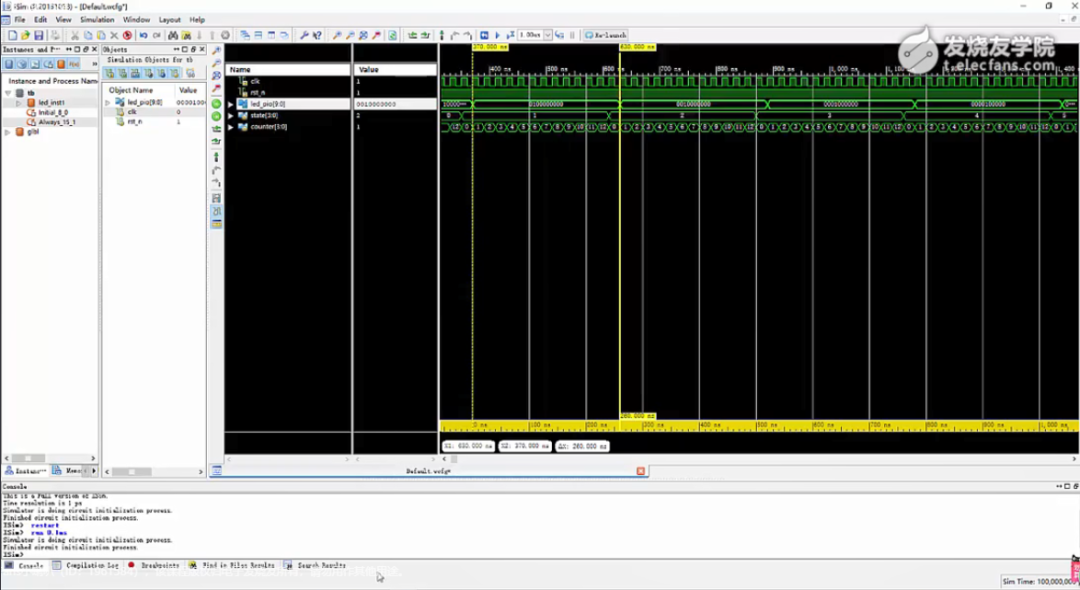Viewport: 1080px width, 590px height.
Task: Open the Help menu
Action: coord(197,20)
